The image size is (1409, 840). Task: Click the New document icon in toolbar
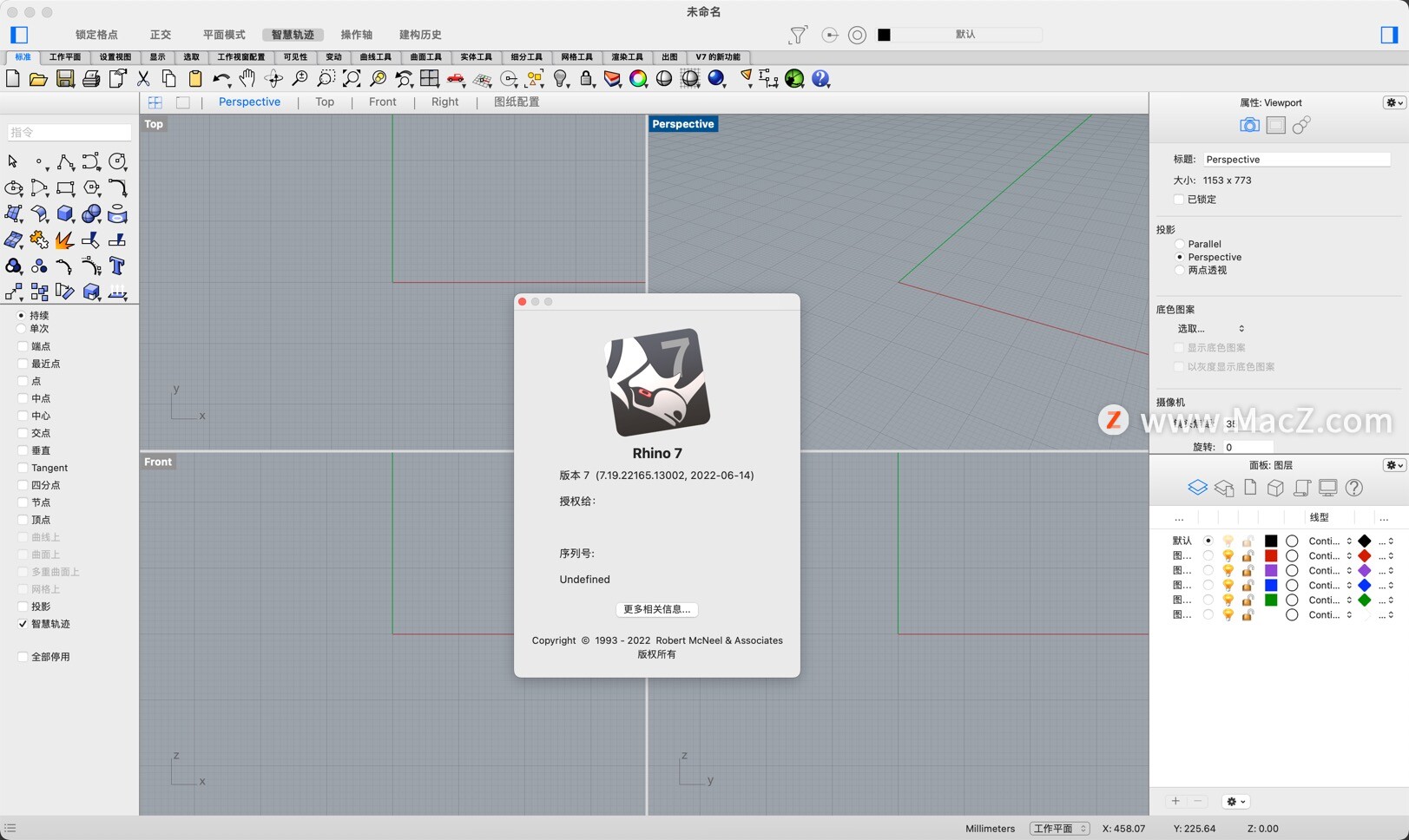pyautogui.click(x=13, y=79)
